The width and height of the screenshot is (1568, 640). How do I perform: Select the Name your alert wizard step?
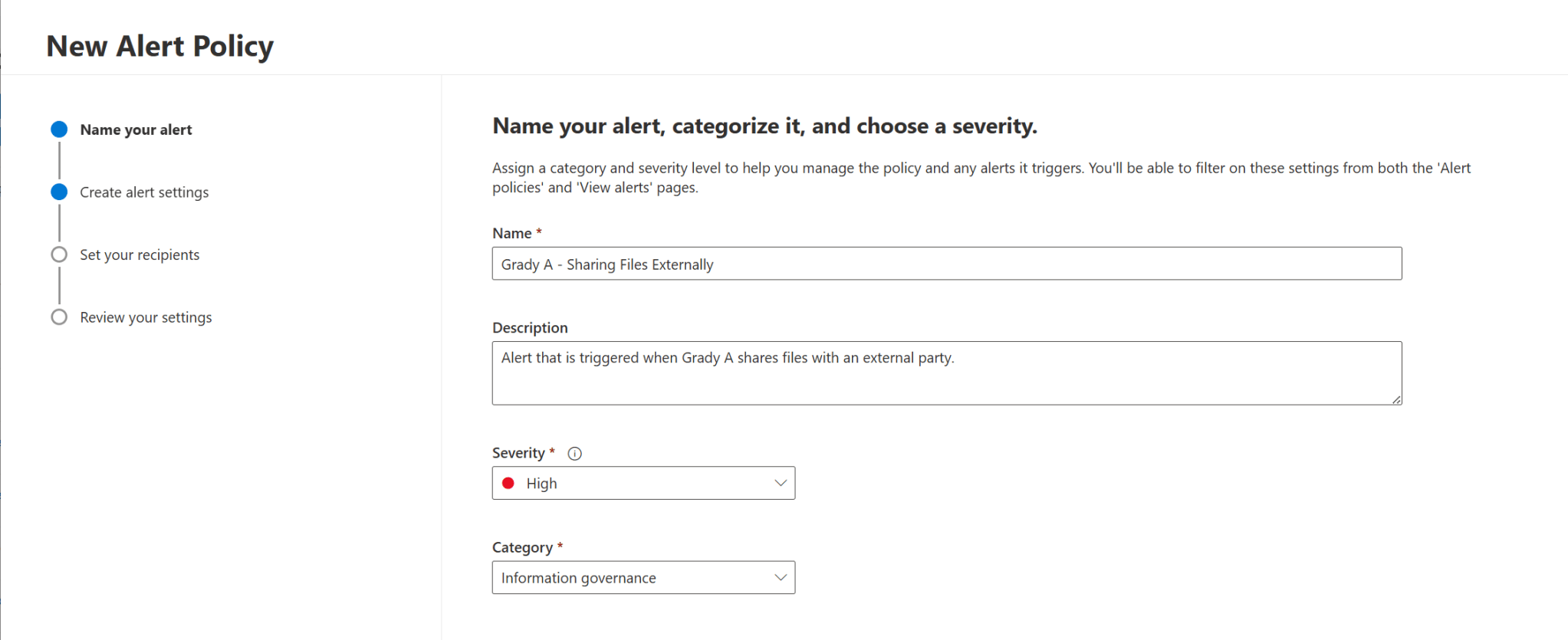coord(135,129)
